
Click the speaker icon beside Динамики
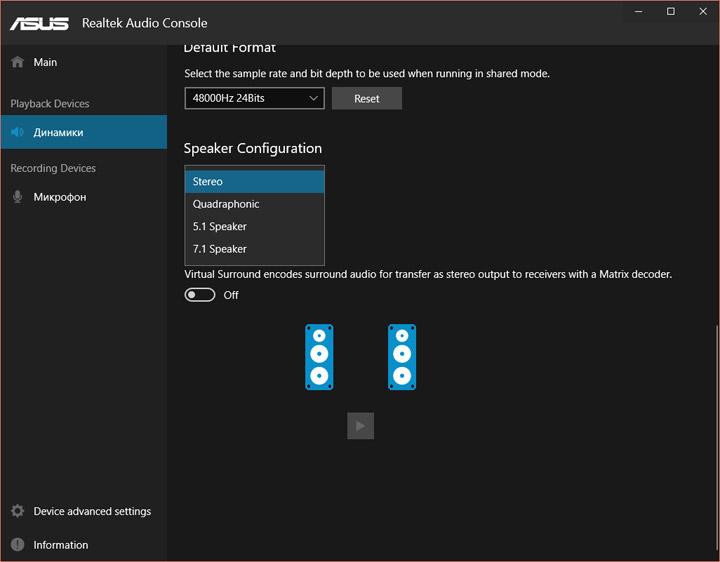[17, 132]
